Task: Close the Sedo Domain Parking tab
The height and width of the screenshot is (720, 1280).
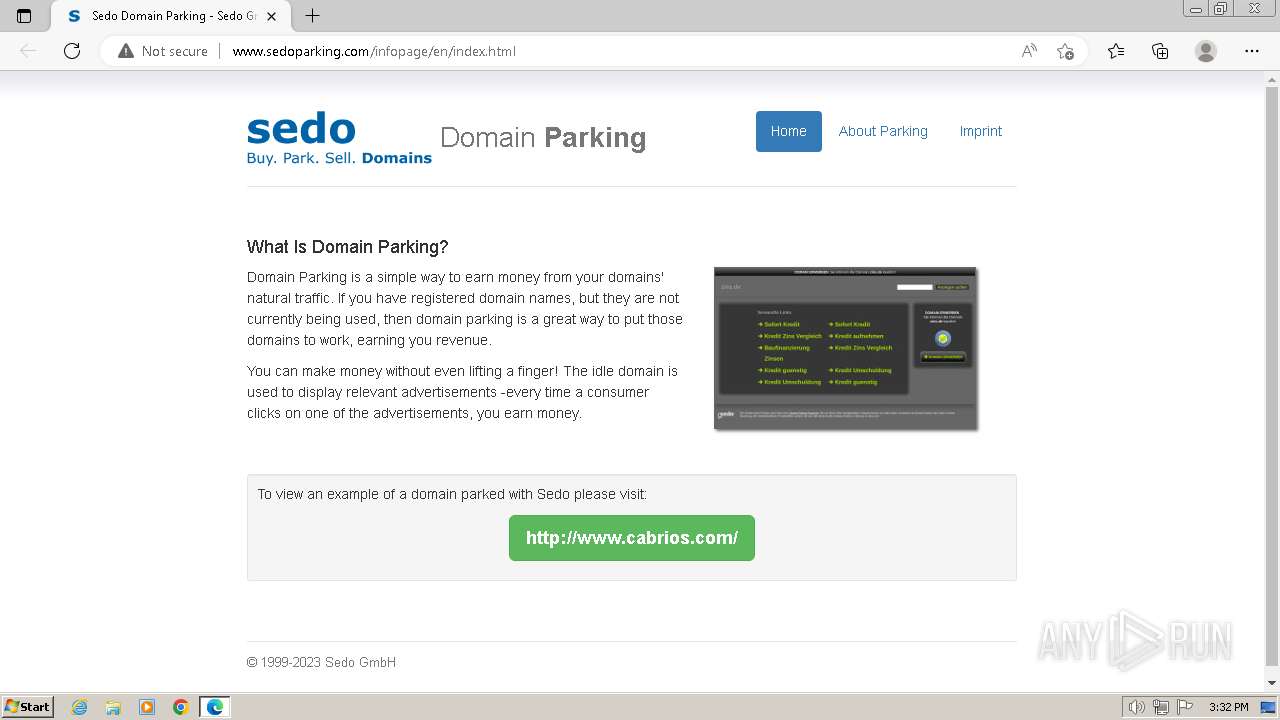Action: (271, 16)
